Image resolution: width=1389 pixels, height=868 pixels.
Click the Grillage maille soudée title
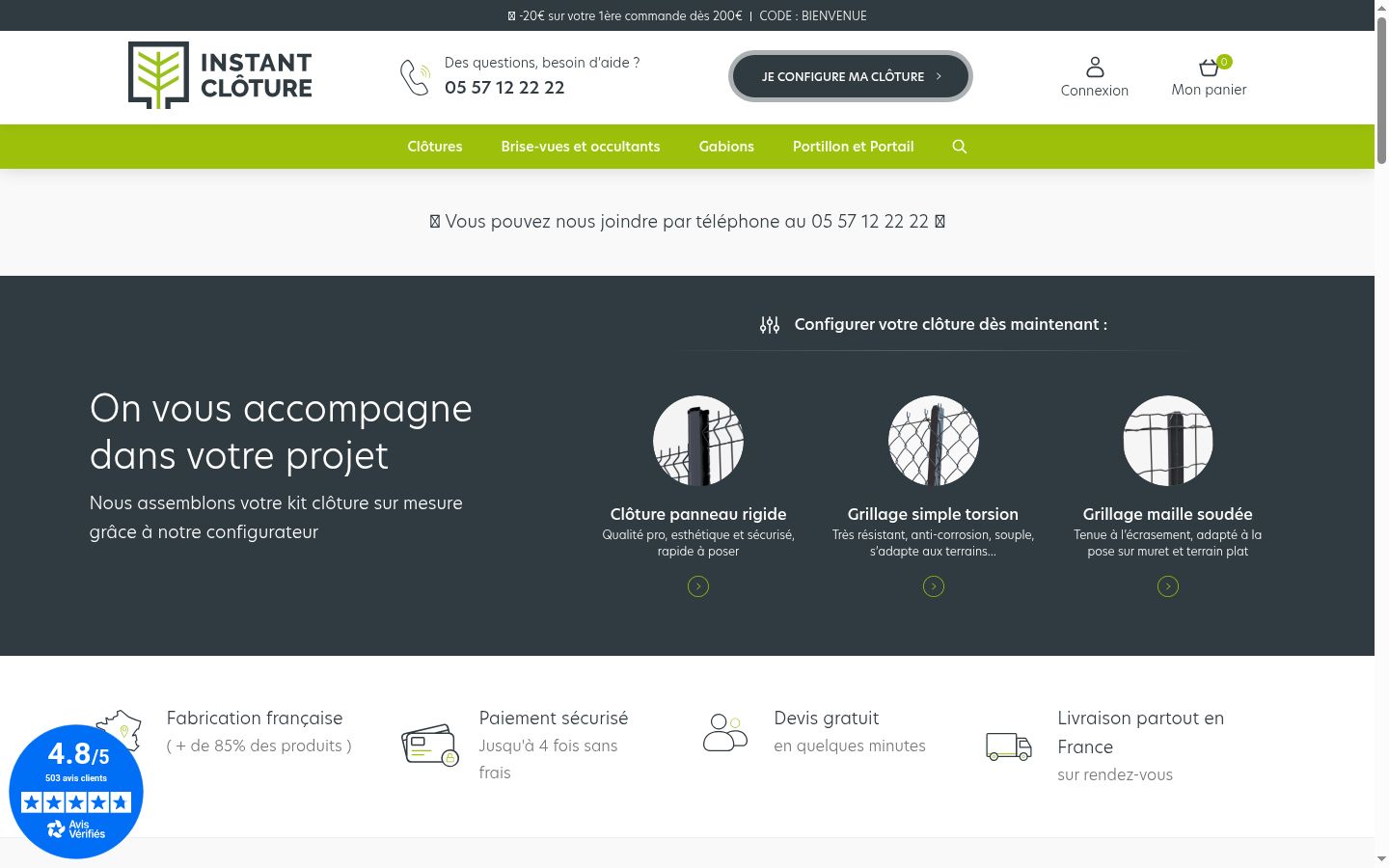pyautogui.click(x=1168, y=514)
